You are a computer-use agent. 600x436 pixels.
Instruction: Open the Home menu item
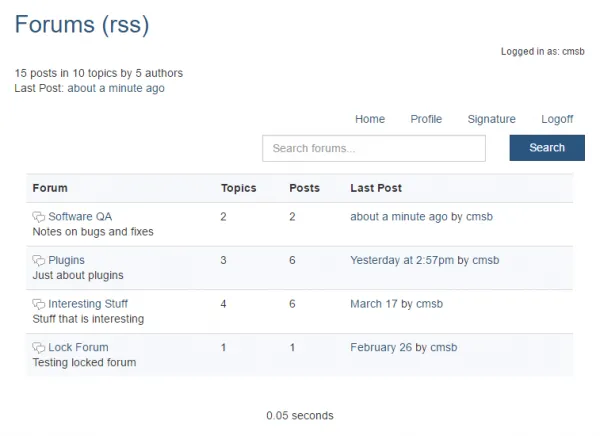(x=369, y=119)
